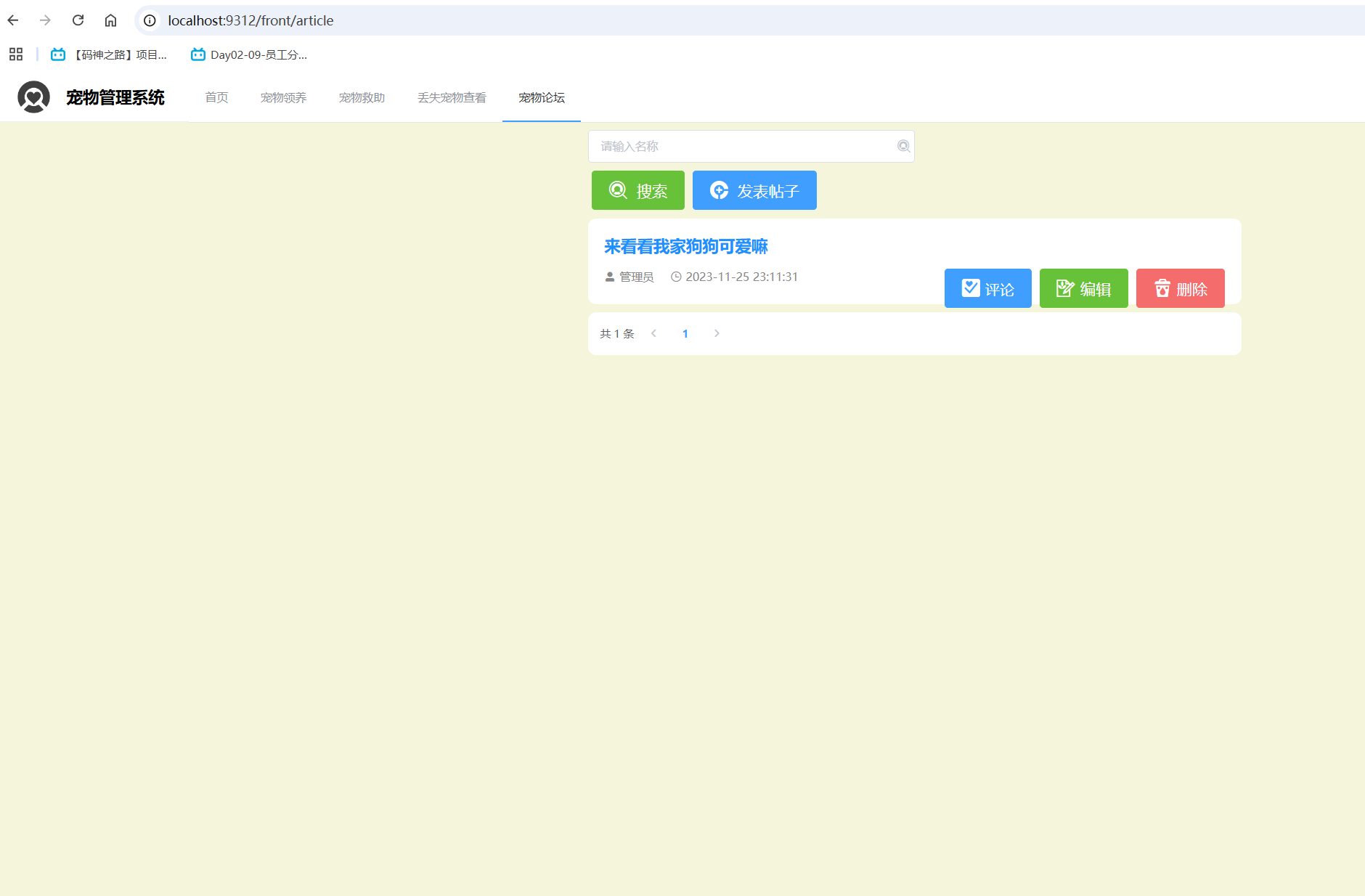1365x896 pixels.
Task: Open the 【码神之路】项目 bookmark
Action: (109, 54)
